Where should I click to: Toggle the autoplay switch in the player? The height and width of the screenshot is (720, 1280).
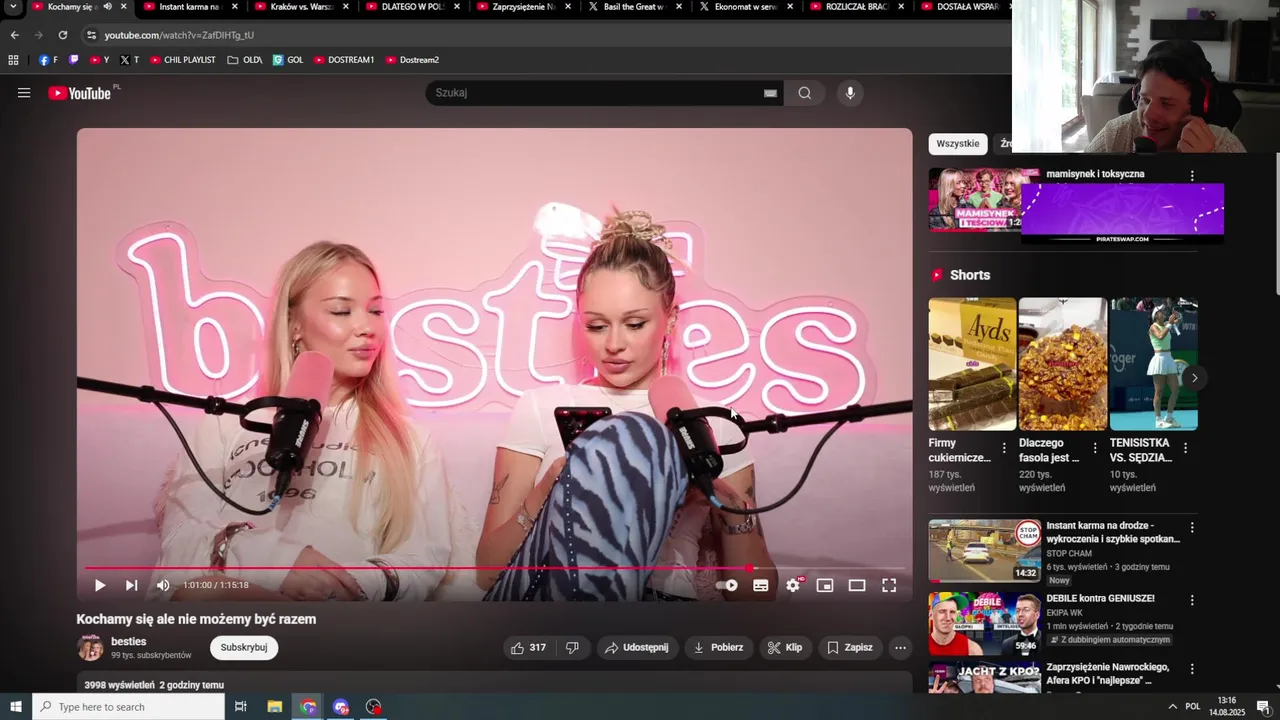(x=727, y=585)
